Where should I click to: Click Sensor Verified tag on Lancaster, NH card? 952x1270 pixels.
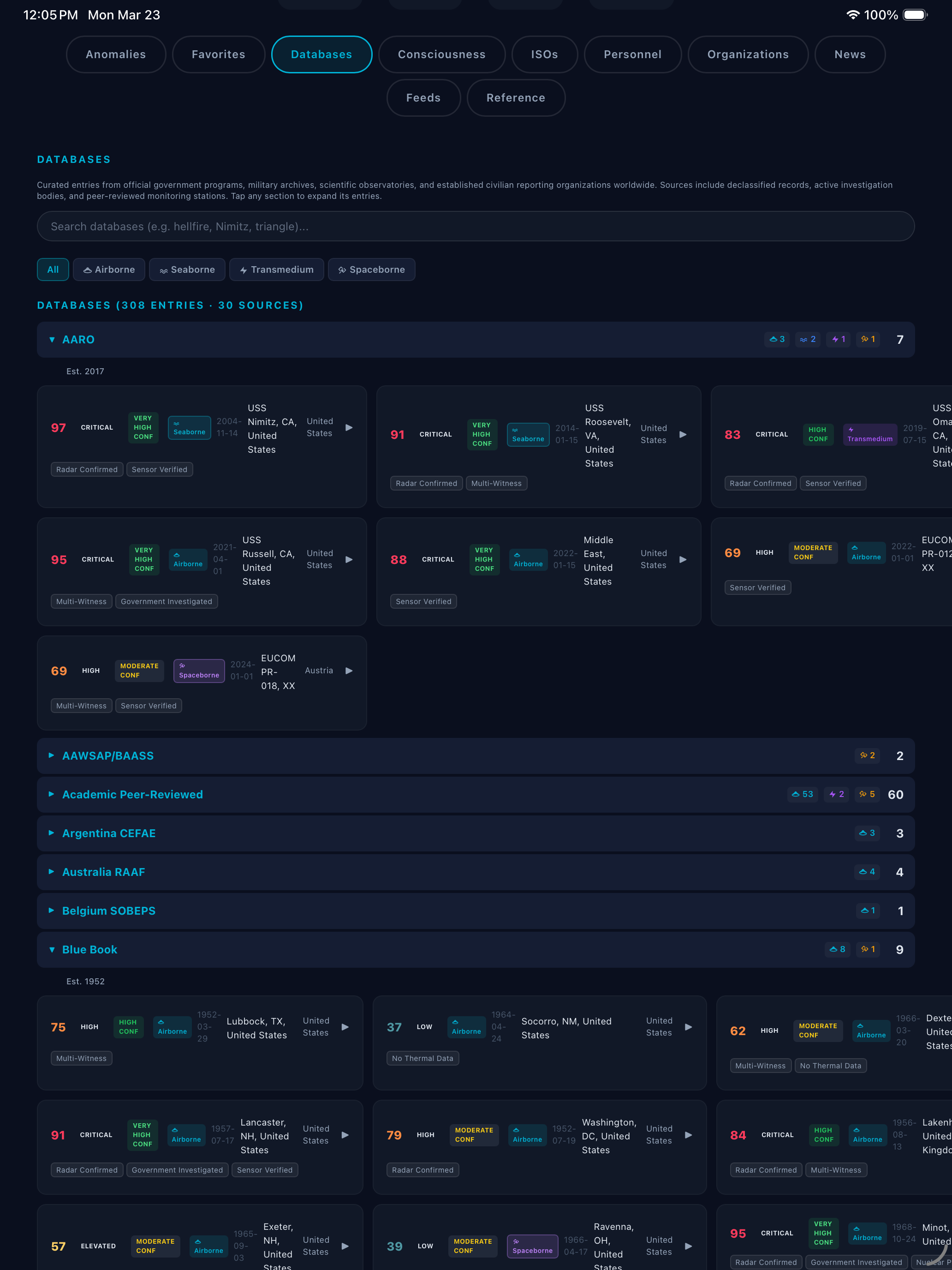coord(265,1170)
